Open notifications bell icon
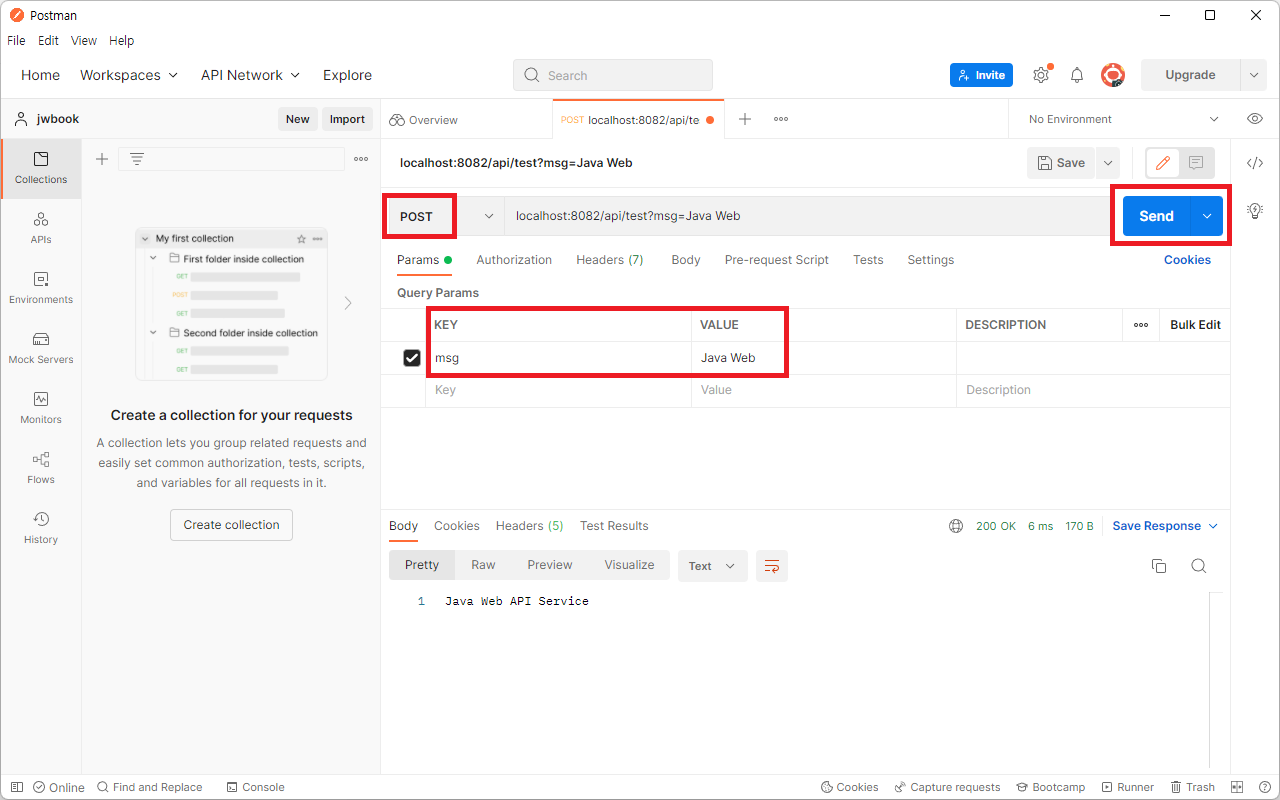This screenshot has width=1280, height=800. (1077, 75)
